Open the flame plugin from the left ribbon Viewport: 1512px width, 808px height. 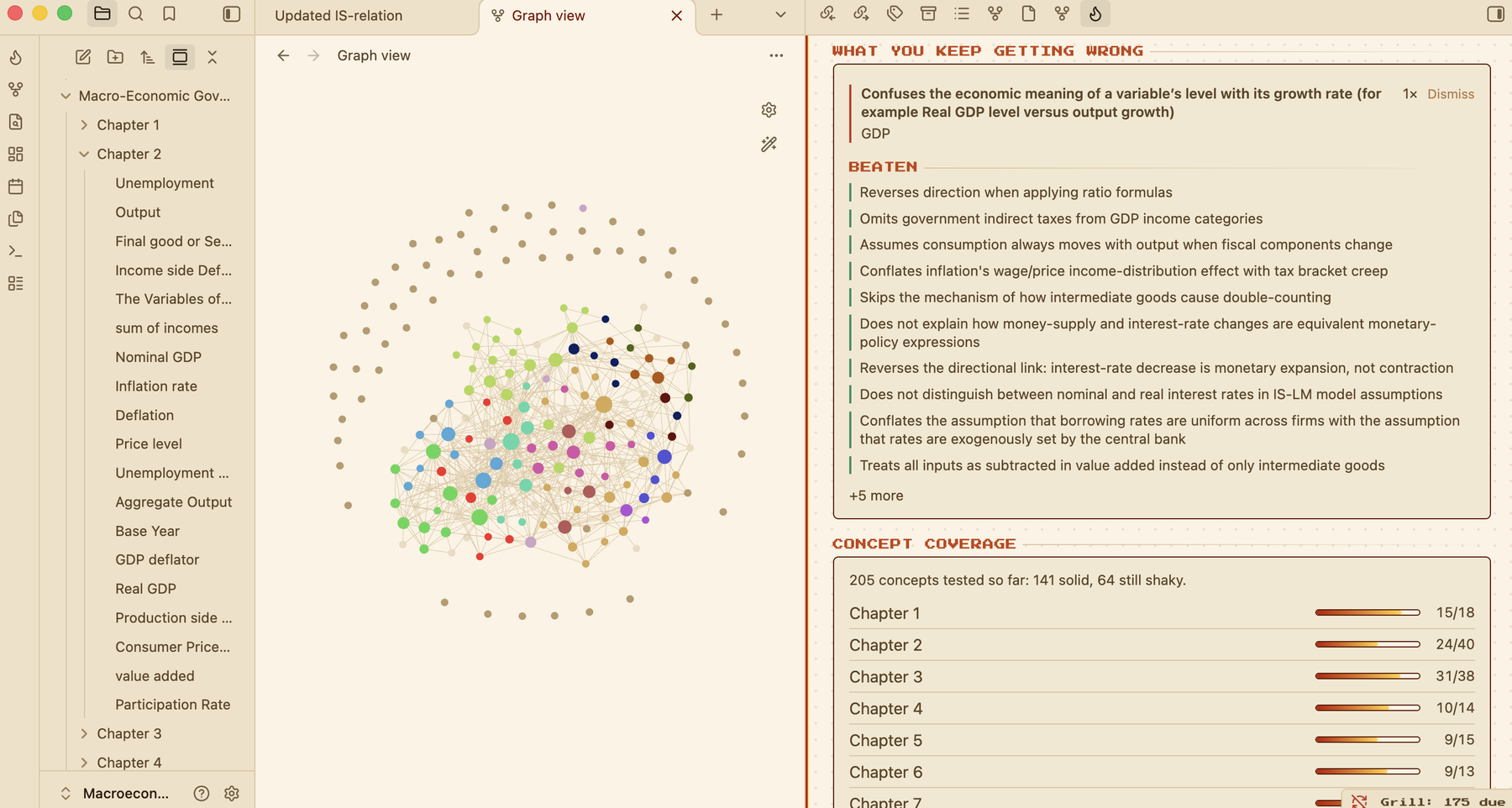16,57
